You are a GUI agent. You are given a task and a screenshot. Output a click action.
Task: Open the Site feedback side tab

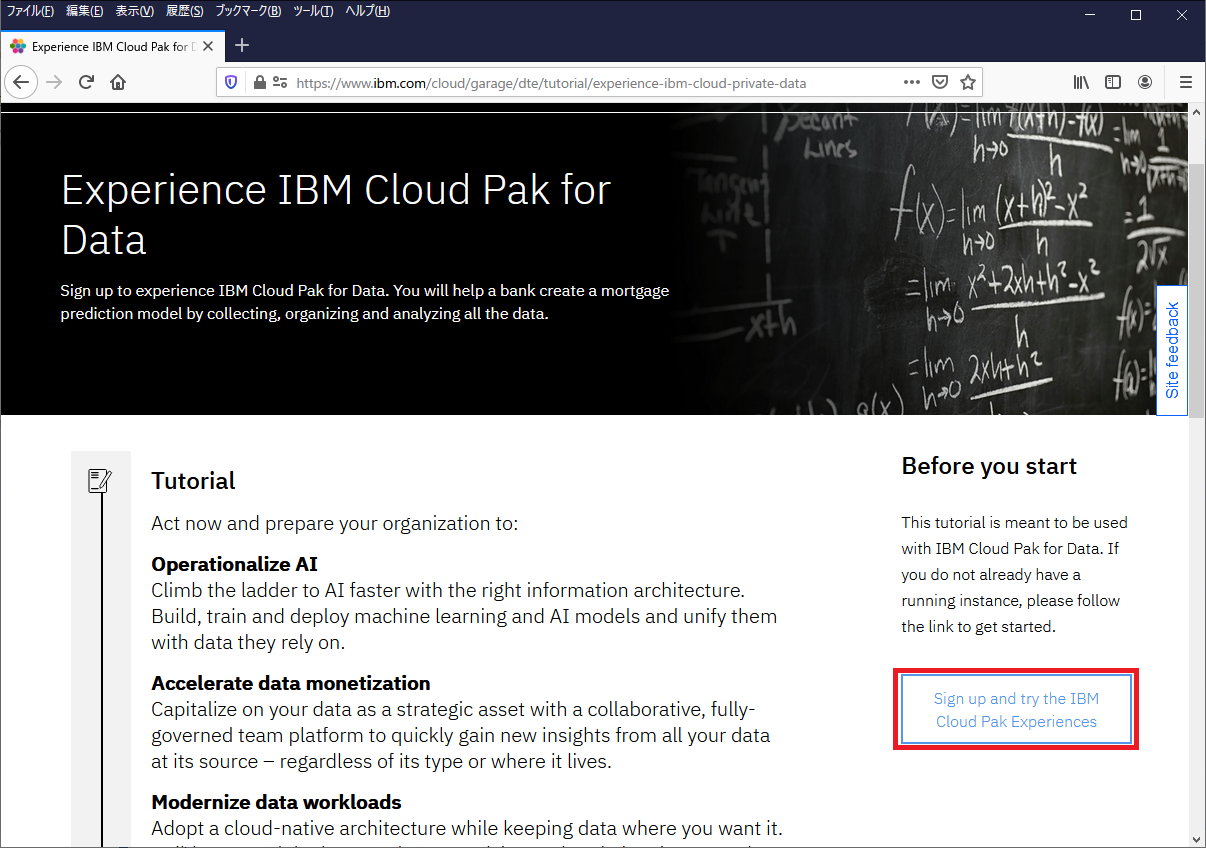tap(1172, 350)
